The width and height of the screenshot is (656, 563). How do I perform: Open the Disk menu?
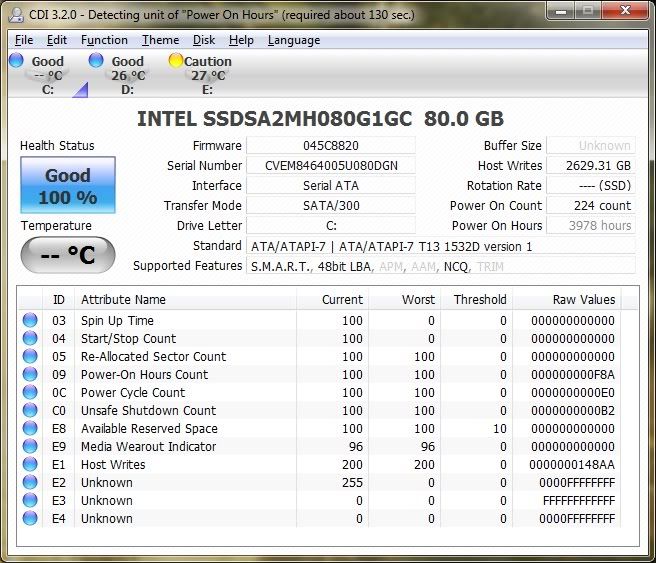204,40
